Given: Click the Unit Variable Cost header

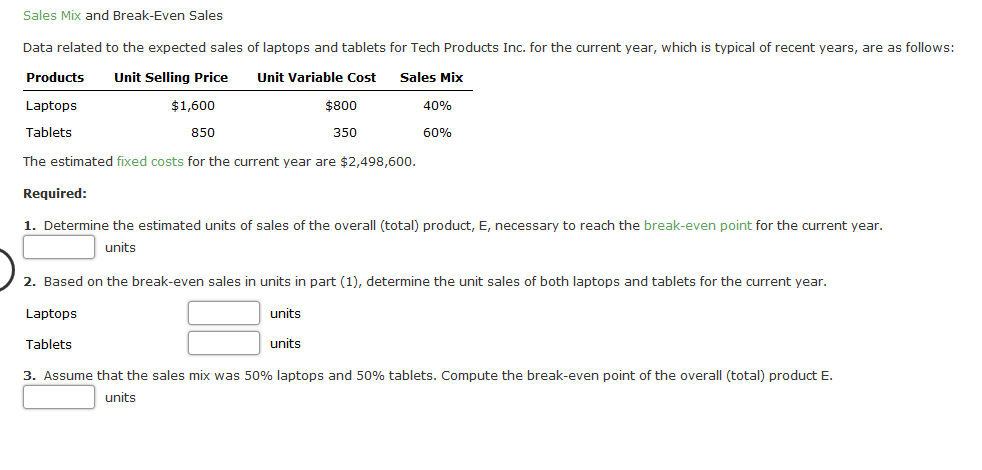Looking at the screenshot, I should [x=316, y=78].
